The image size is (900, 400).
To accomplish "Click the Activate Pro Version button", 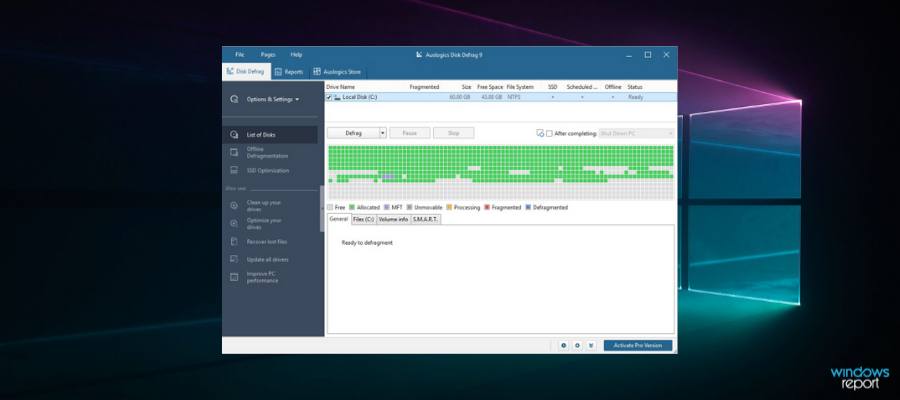I will 638,345.
